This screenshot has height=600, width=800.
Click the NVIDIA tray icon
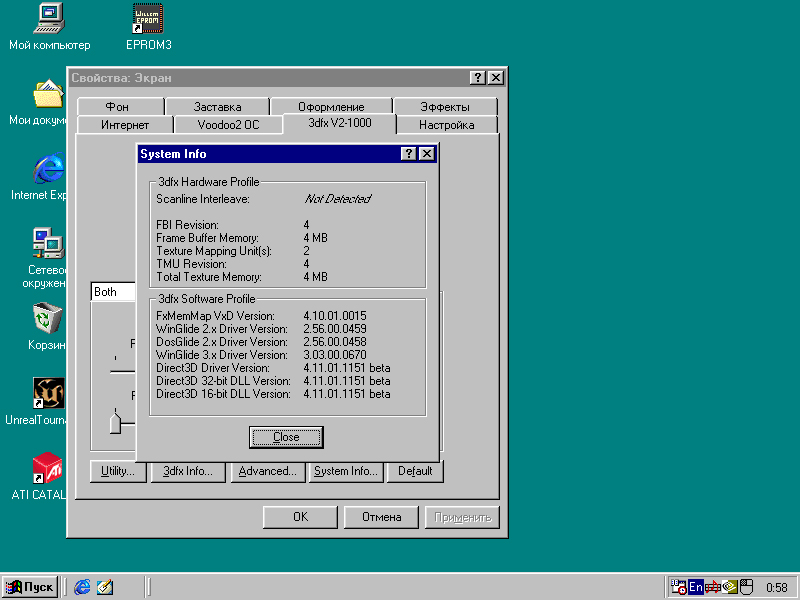click(x=730, y=587)
